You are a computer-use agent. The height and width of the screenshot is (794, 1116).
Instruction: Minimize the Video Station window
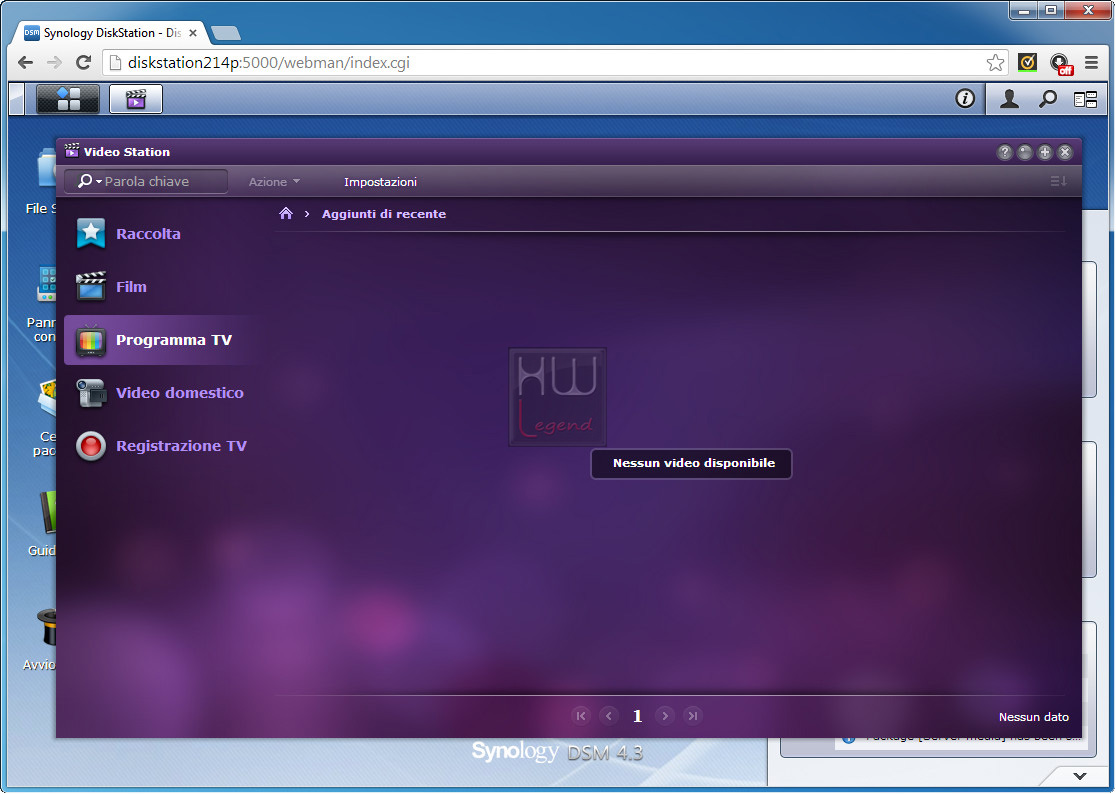coord(1024,152)
